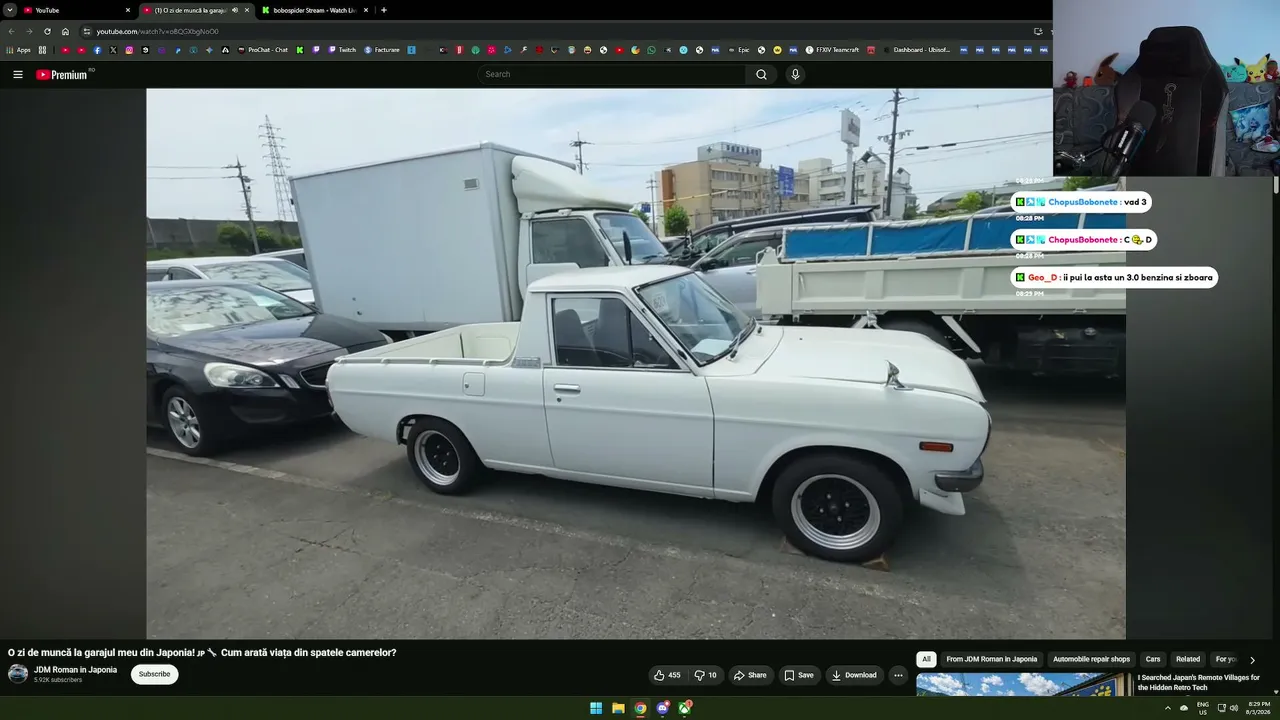Expand the tab search dropdown
Screen dimensions: 1280x720
pyautogui.click(x=9, y=10)
